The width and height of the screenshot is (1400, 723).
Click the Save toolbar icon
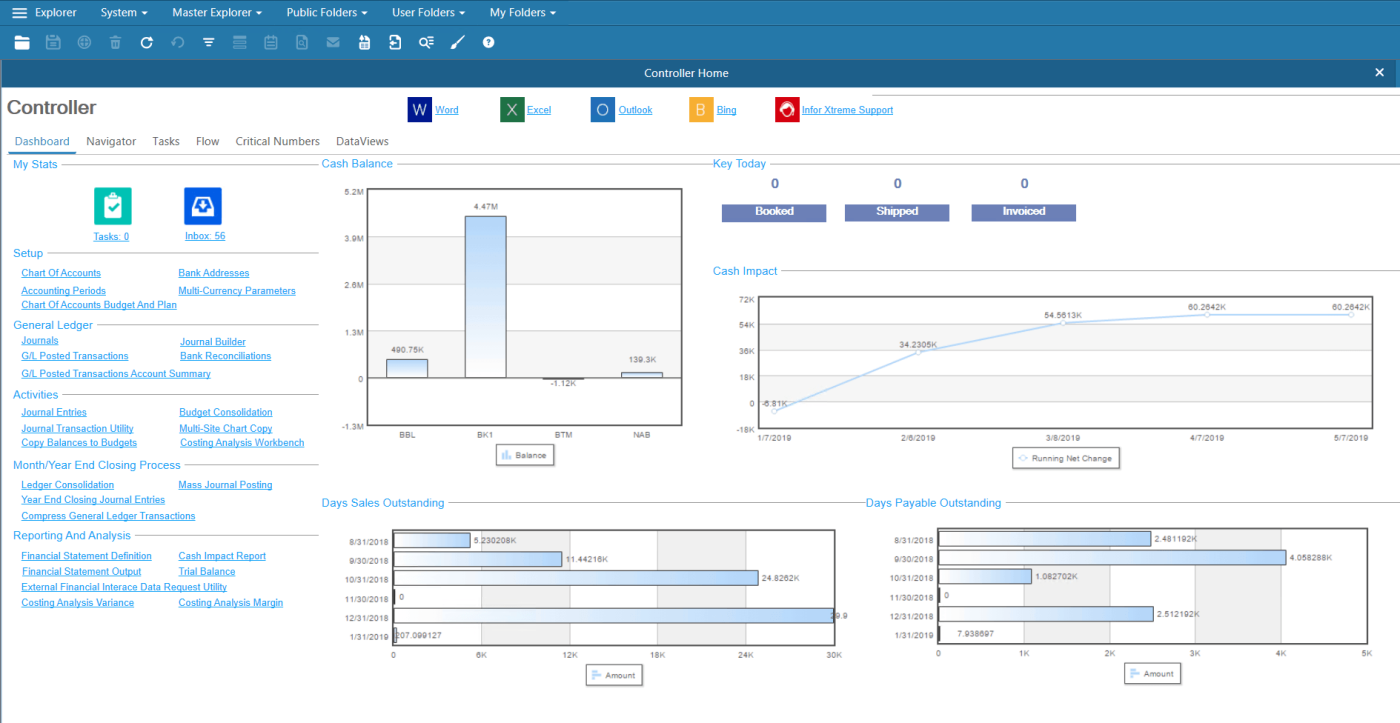coord(53,42)
